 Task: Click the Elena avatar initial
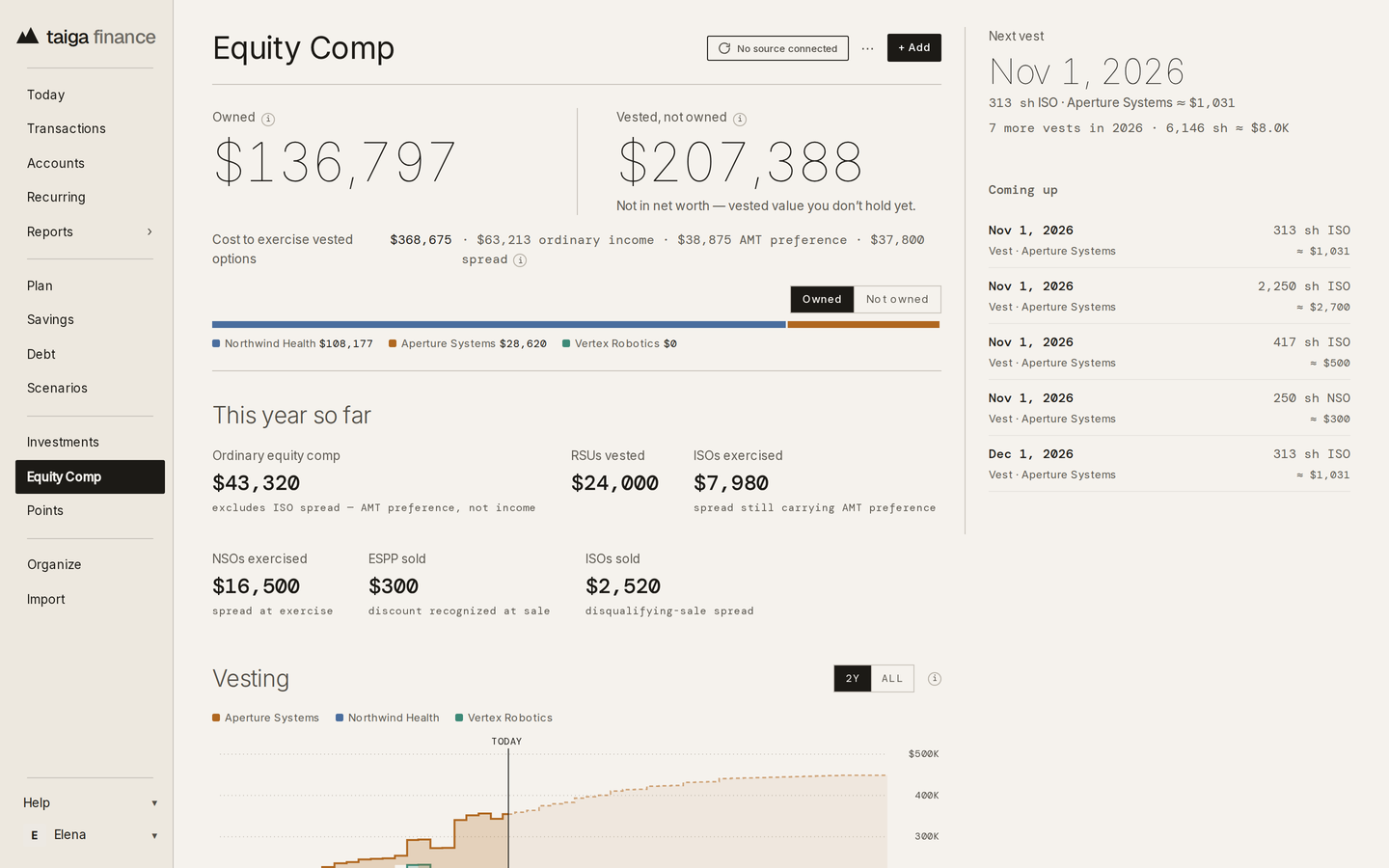point(35,835)
